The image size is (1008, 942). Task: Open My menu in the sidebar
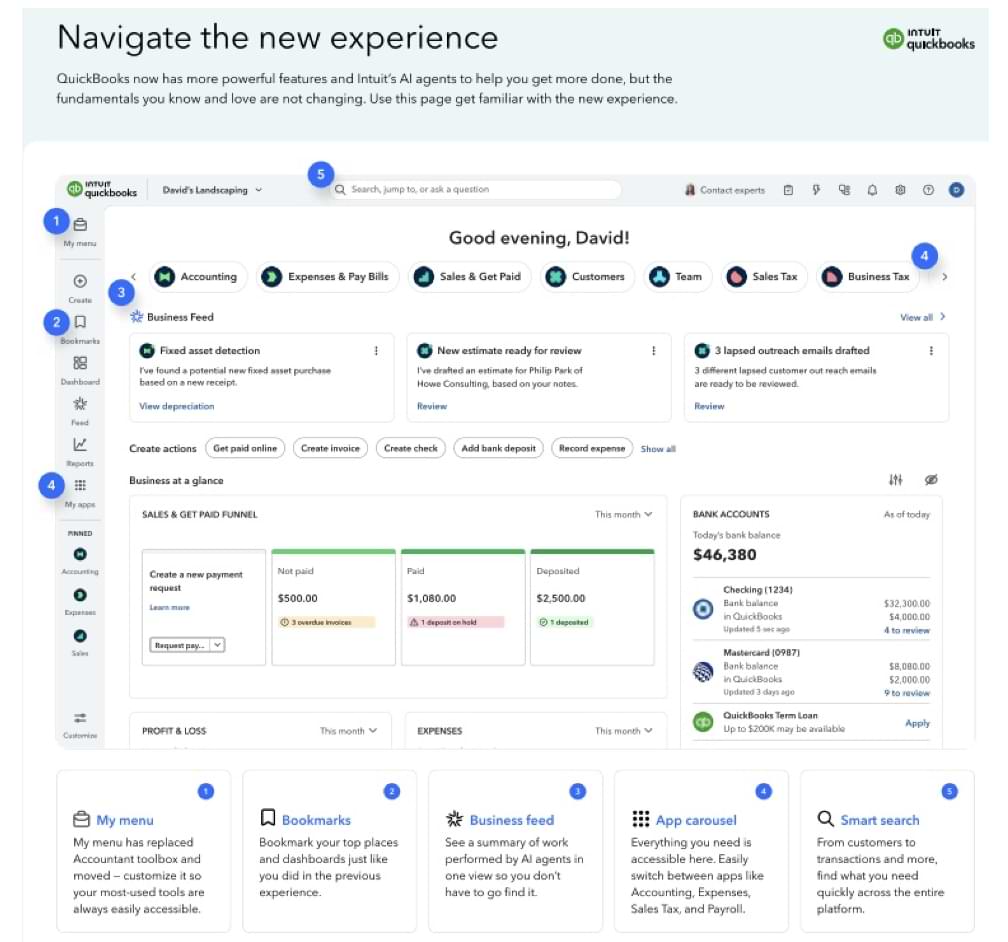(x=80, y=226)
